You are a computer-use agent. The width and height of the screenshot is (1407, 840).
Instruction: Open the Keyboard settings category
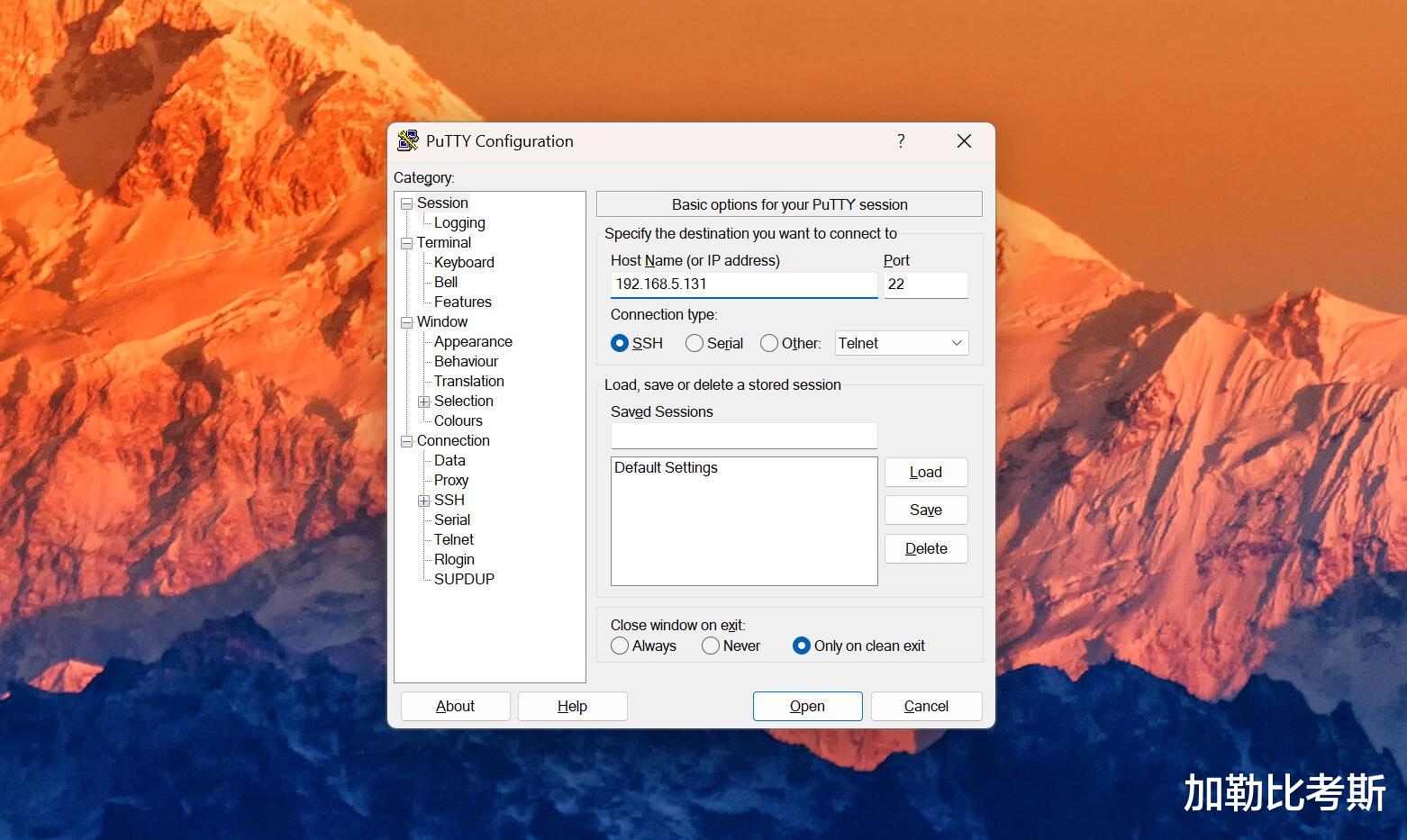464,263
